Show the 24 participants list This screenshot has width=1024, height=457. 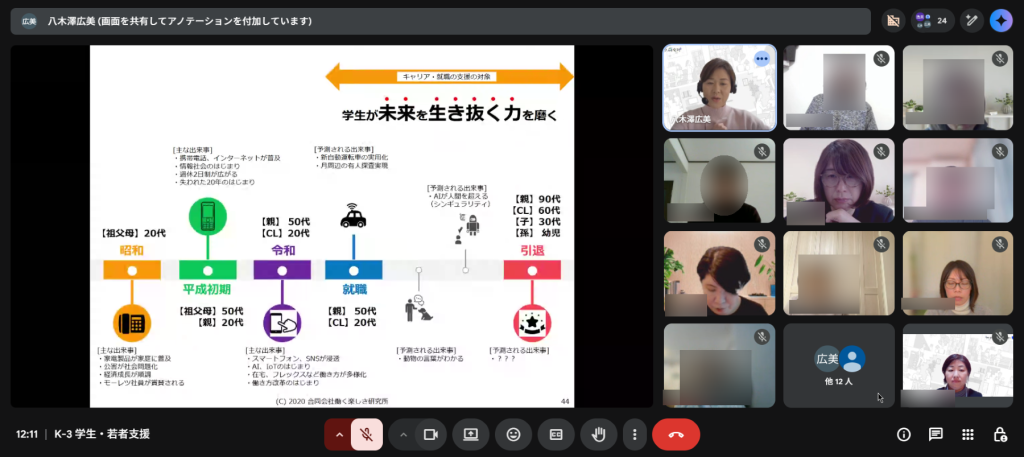tap(932, 20)
